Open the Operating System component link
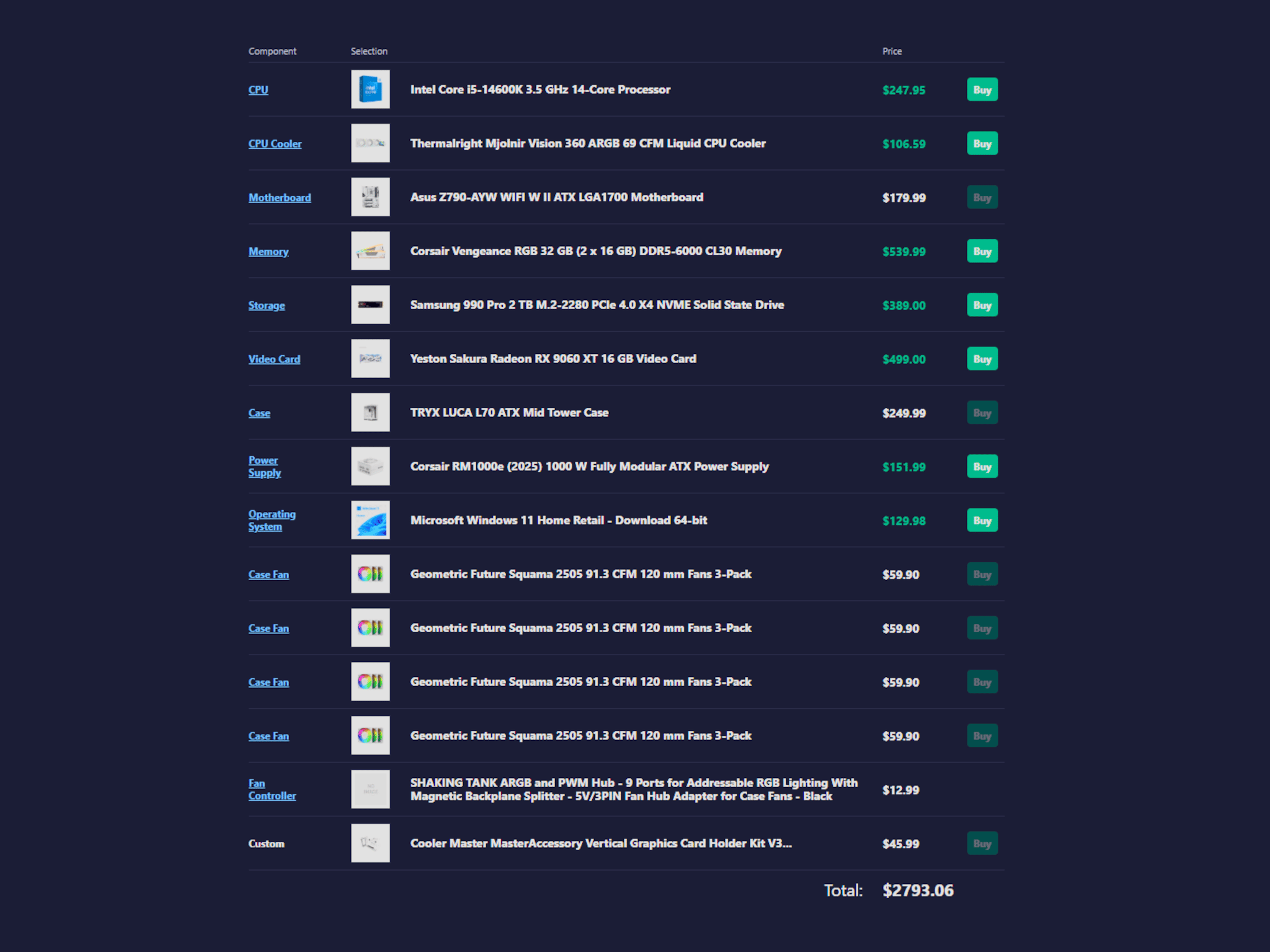Image resolution: width=1270 pixels, height=952 pixels. click(x=272, y=521)
